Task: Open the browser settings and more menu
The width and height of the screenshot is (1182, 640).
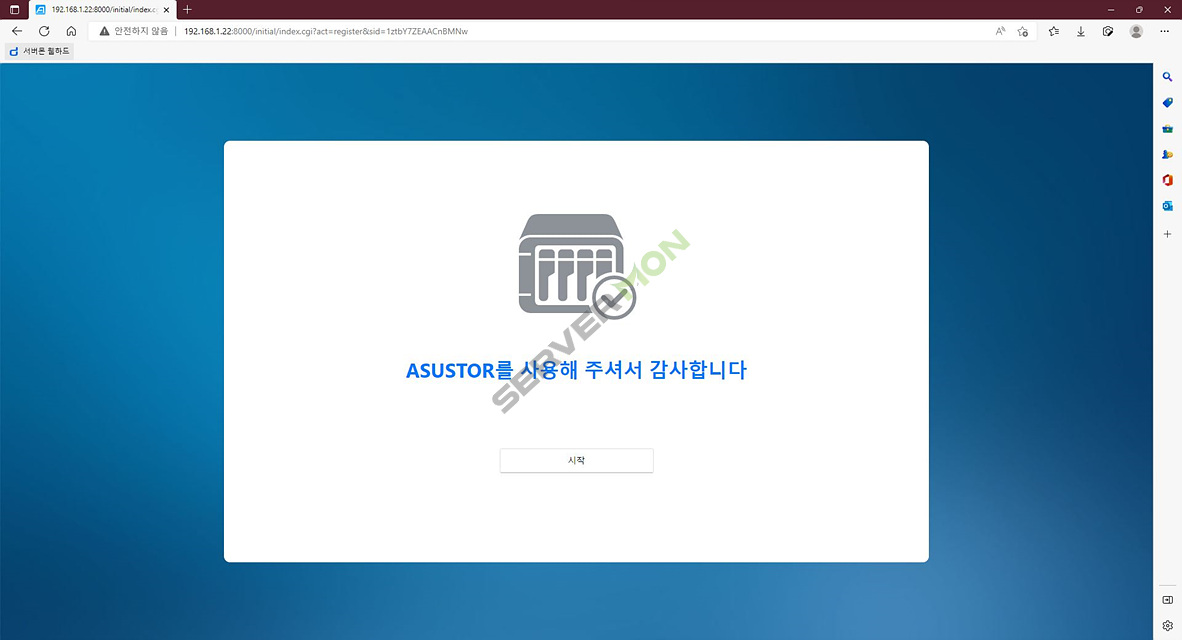Action: coord(1165,31)
